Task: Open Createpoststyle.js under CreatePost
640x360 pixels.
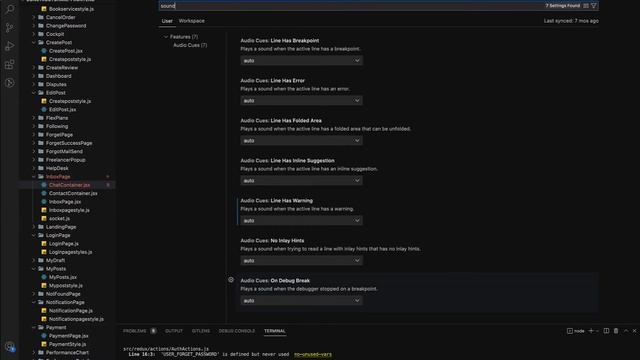Action: (70, 59)
